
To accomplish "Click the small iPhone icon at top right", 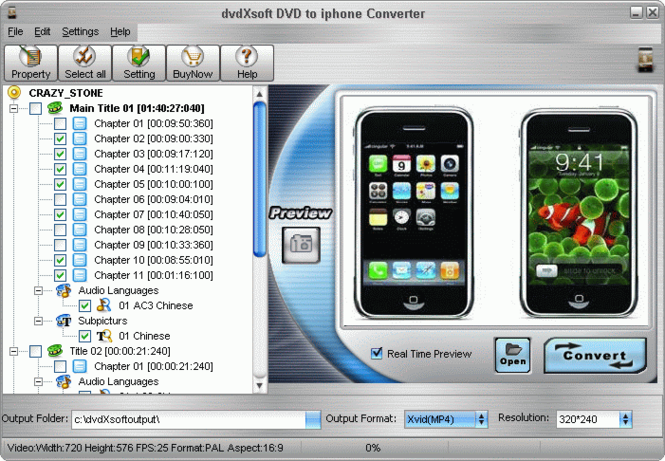I will click(x=646, y=59).
